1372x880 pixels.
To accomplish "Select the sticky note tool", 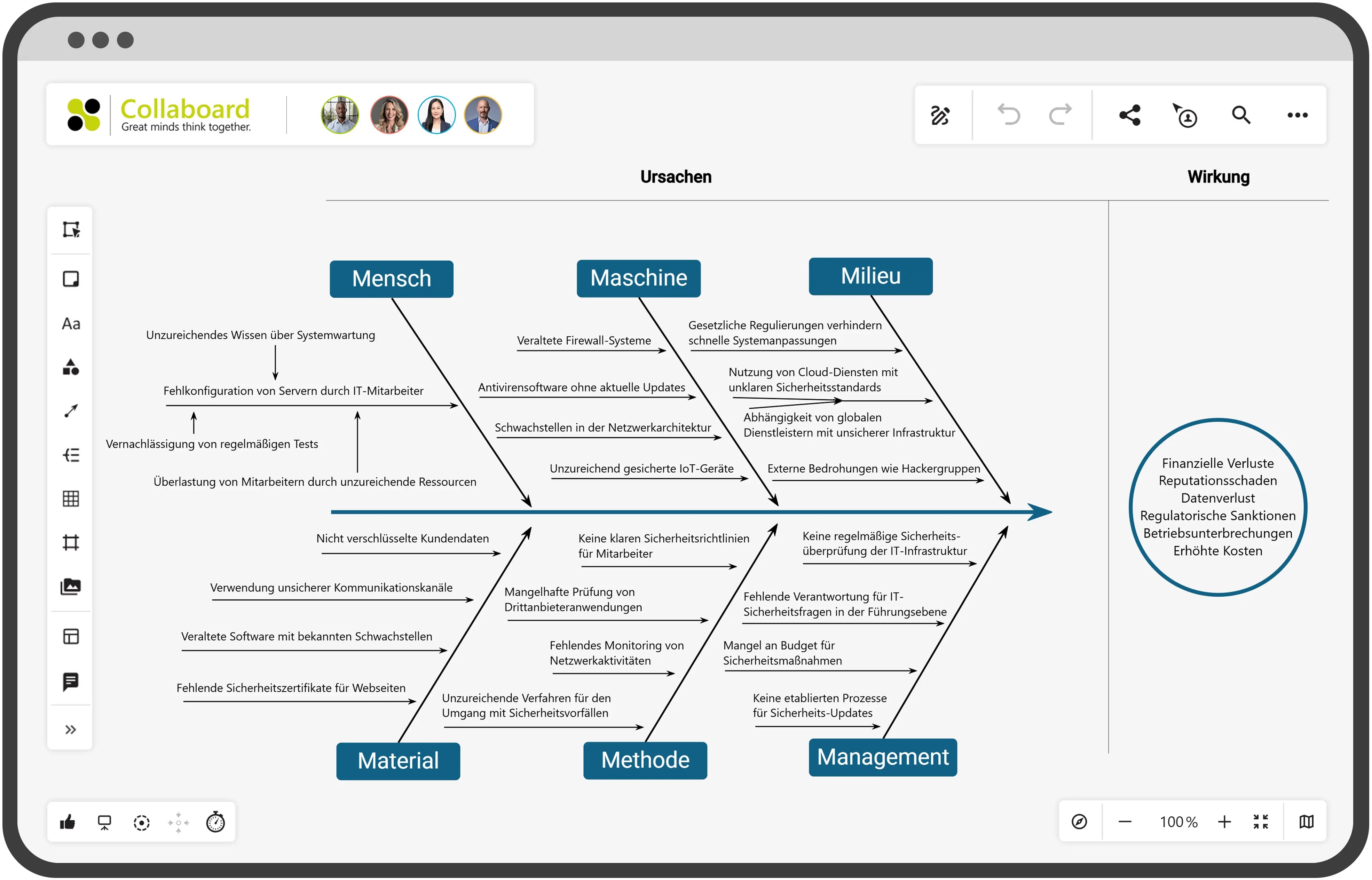I will click(71, 279).
